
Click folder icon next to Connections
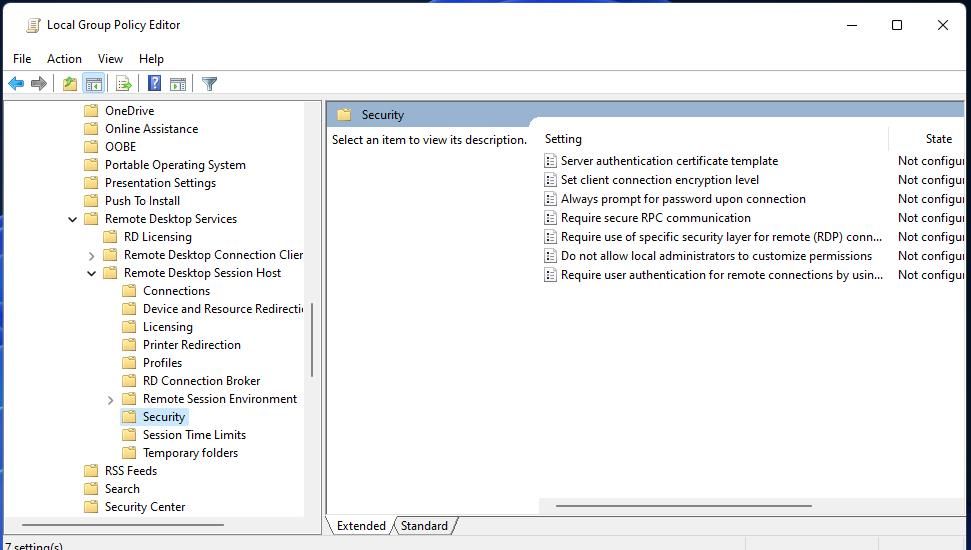[x=129, y=290]
